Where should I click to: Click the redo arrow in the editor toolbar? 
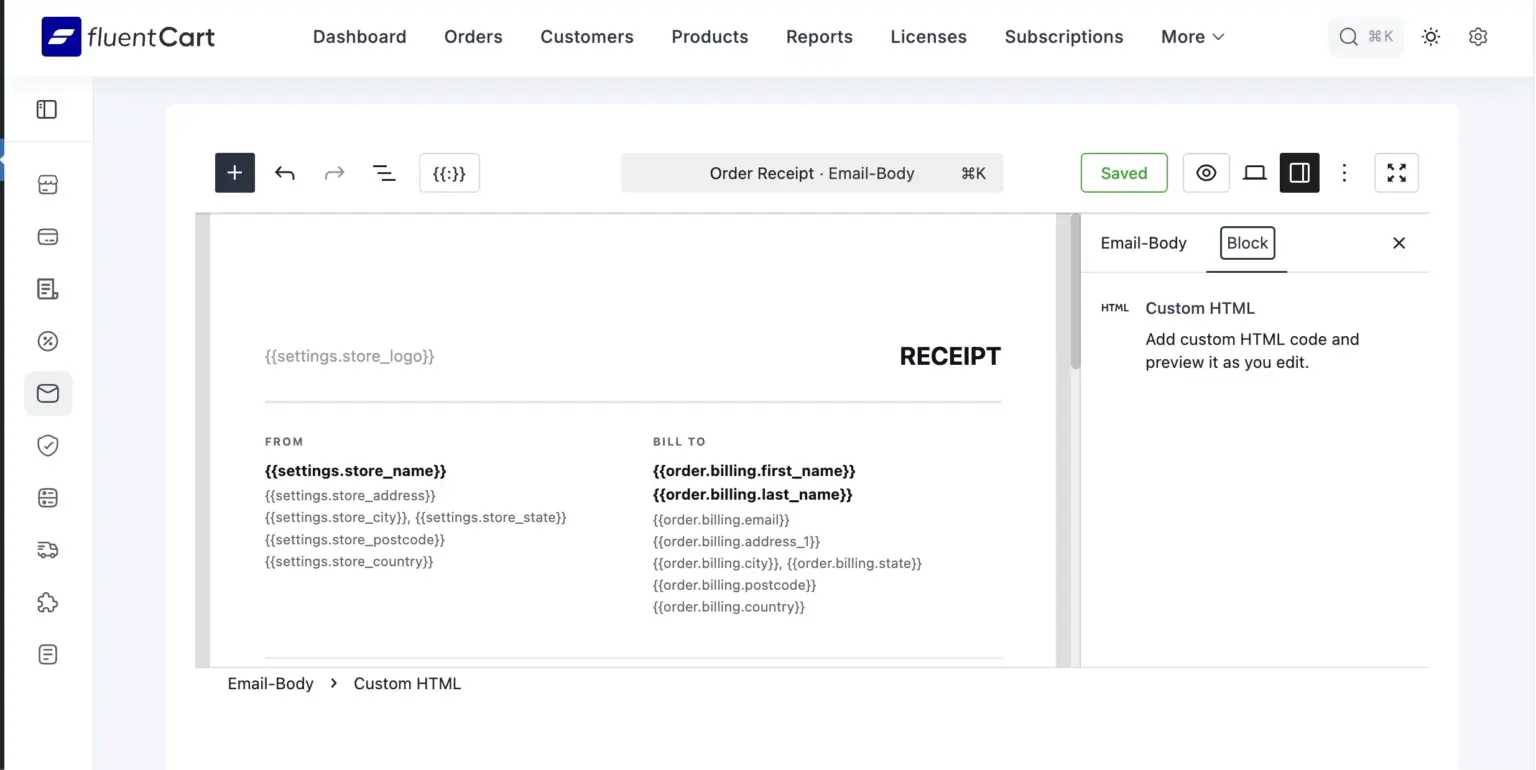point(334,172)
